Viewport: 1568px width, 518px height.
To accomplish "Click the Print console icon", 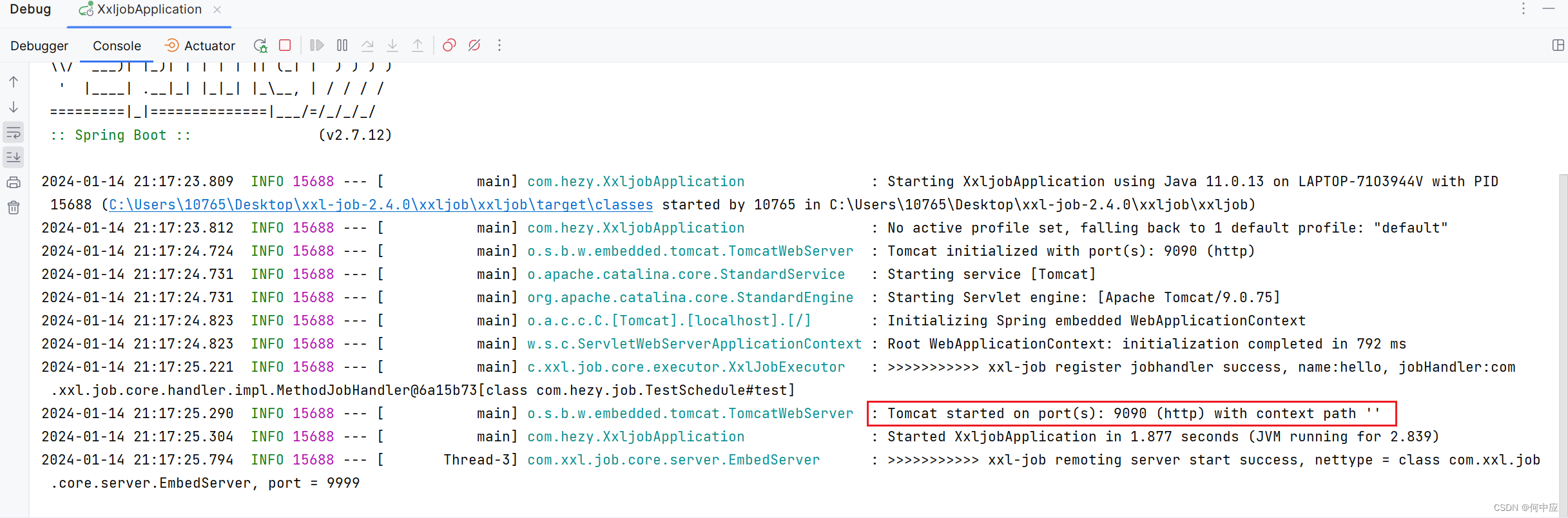I will (x=14, y=182).
